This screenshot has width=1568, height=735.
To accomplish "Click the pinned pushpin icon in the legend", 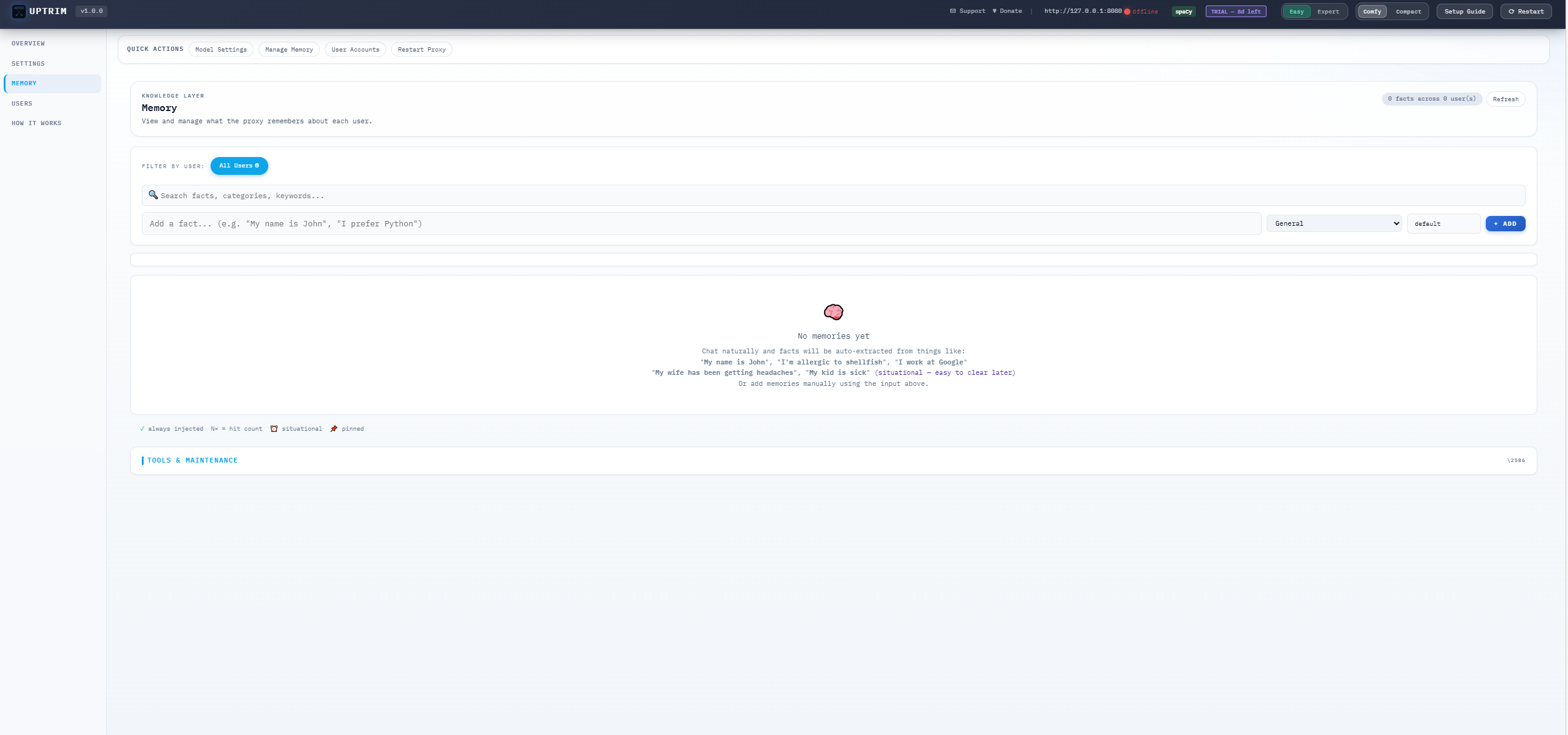I will (x=334, y=428).
